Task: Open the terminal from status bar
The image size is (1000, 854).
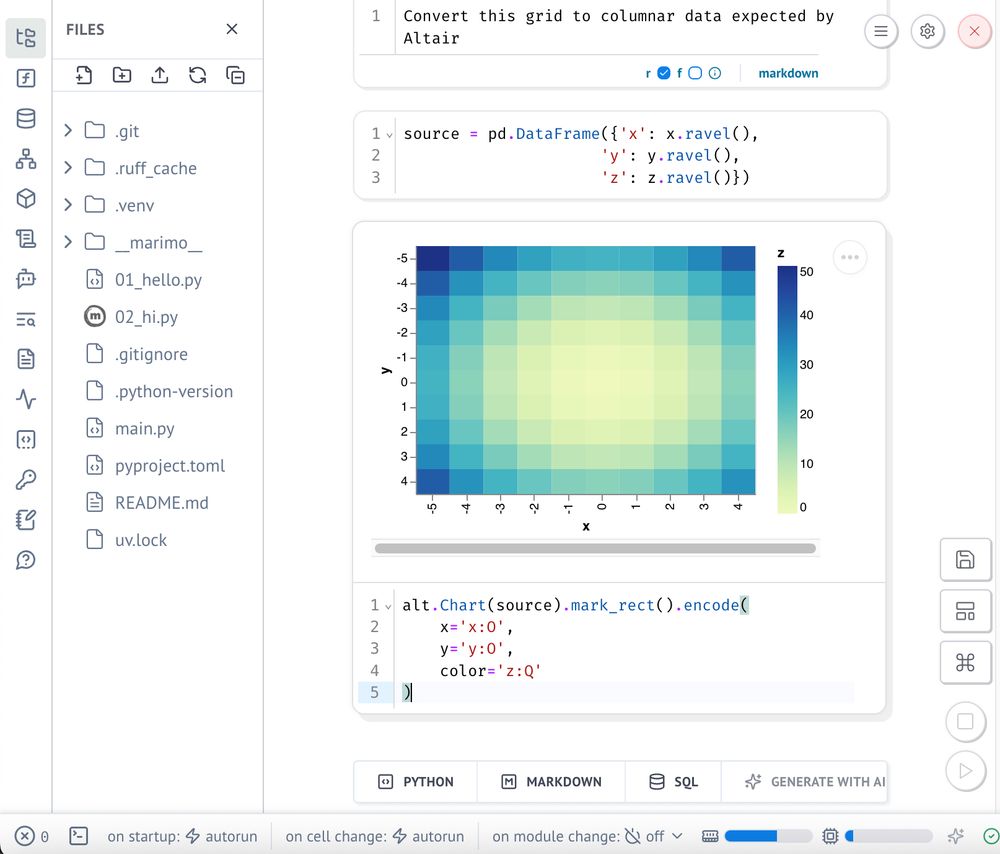Action: (x=78, y=836)
